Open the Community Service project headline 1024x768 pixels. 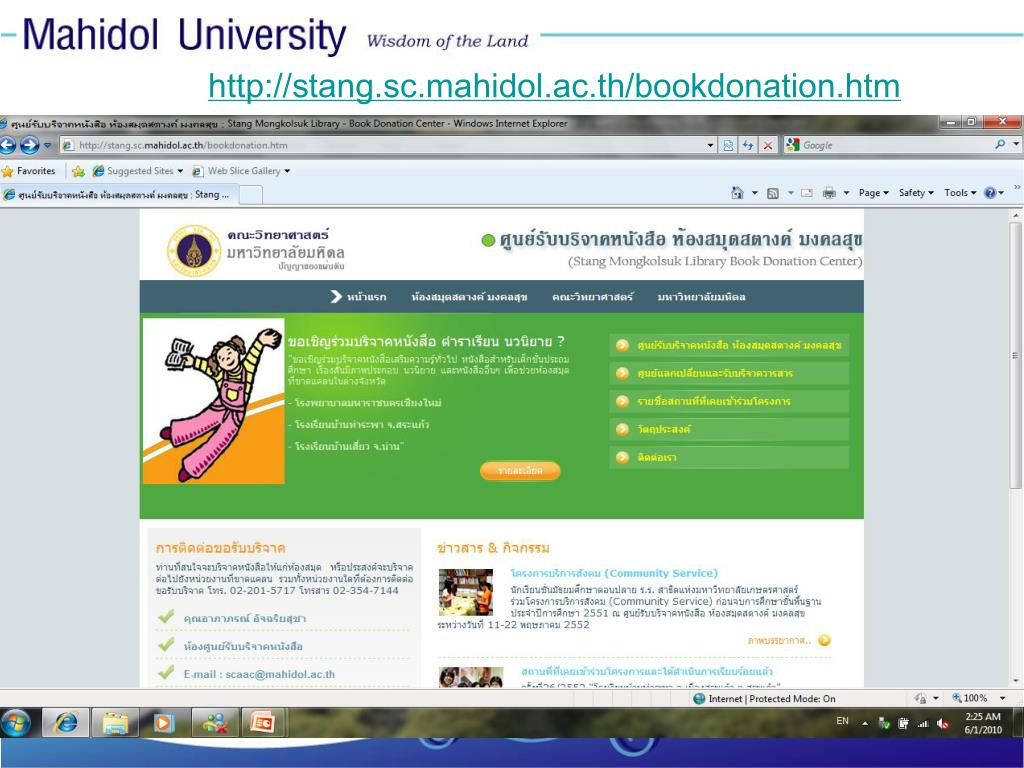click(x=614, y=573)
